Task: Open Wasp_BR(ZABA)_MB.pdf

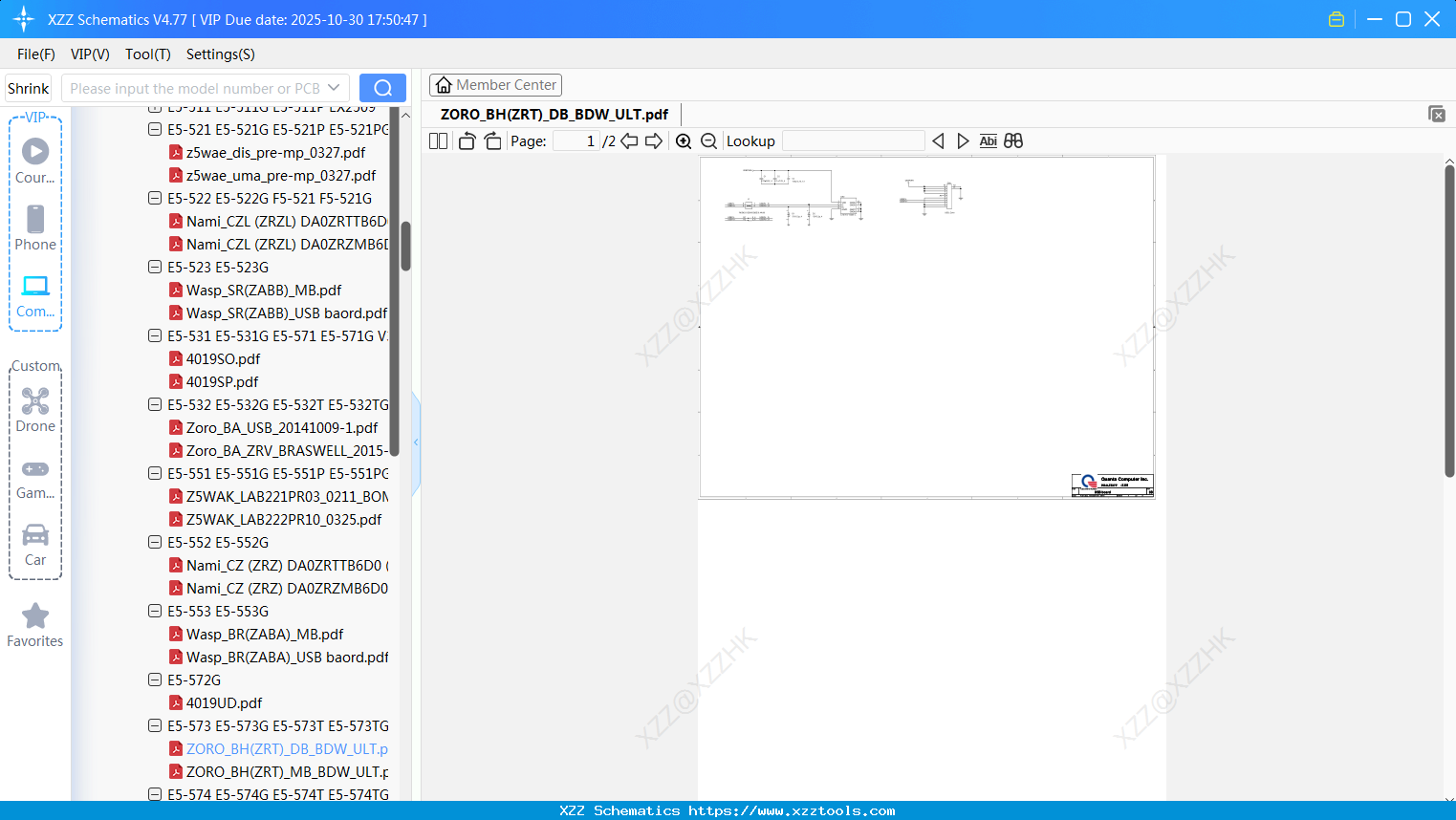Action: (265, 634)
